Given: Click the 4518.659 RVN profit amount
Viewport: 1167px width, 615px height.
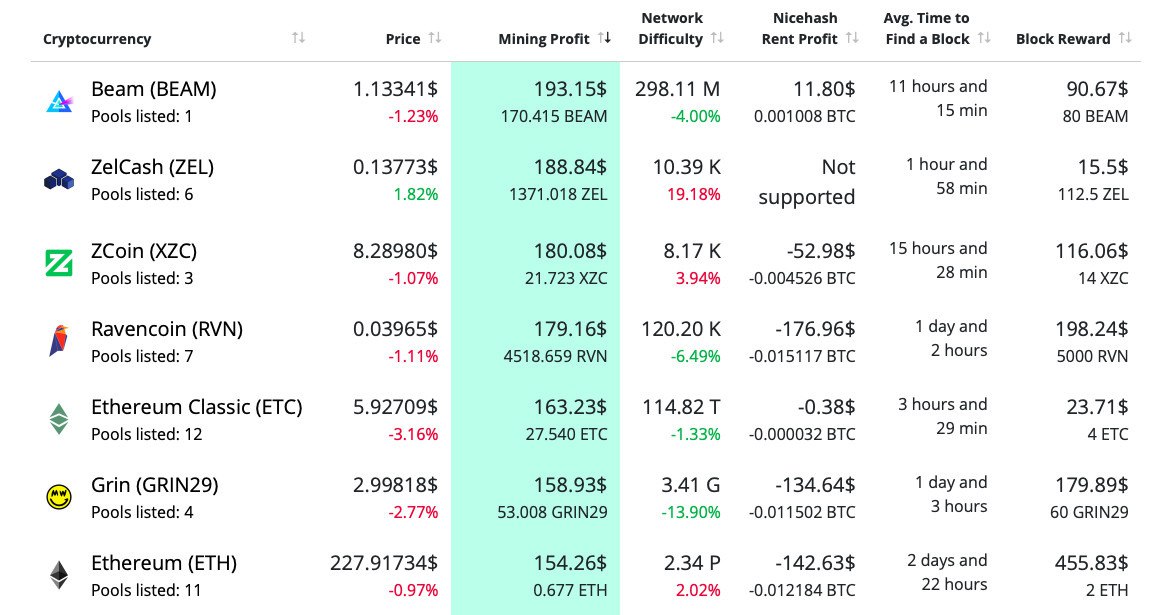Looking at the screenshot, I should 555,357.
